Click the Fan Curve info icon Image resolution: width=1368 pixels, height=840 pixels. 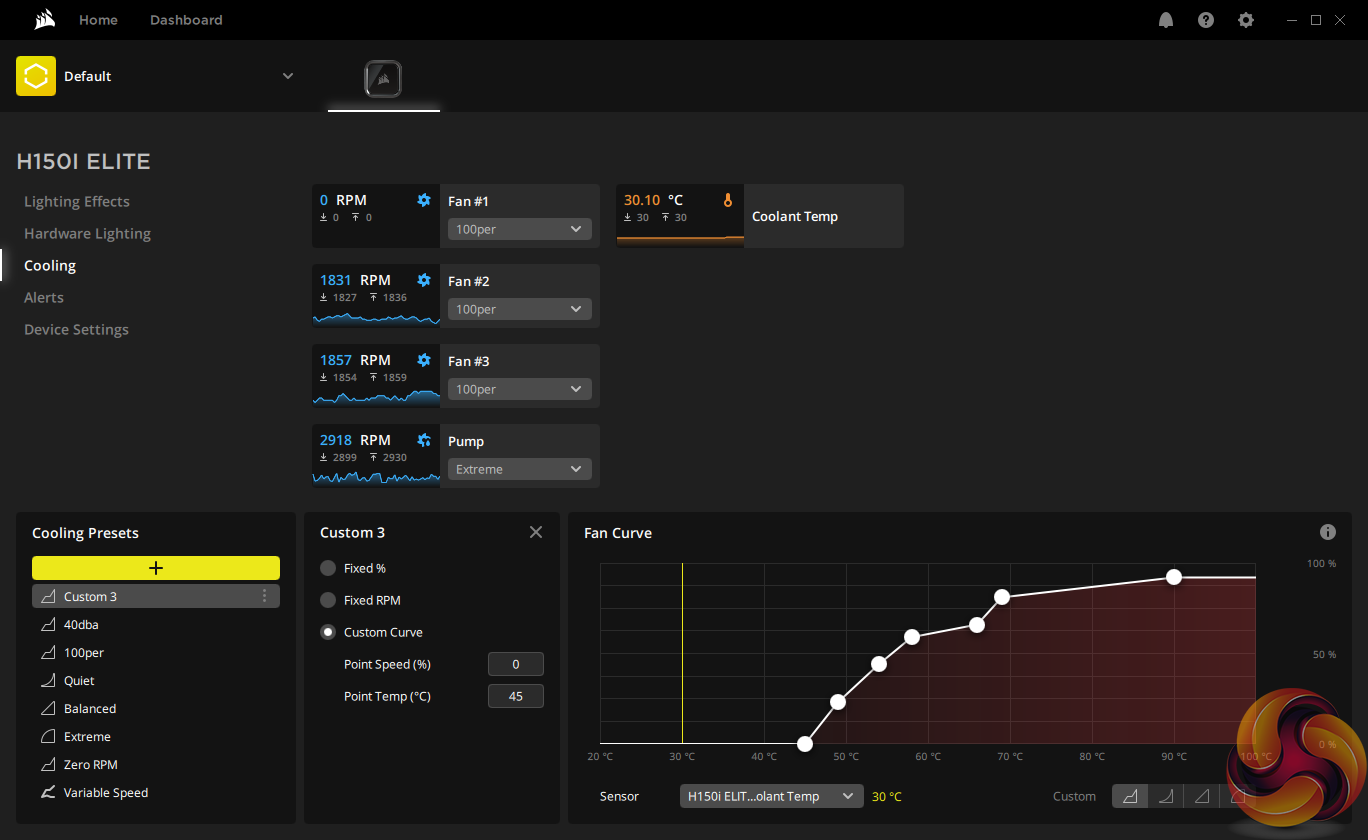1328,532
